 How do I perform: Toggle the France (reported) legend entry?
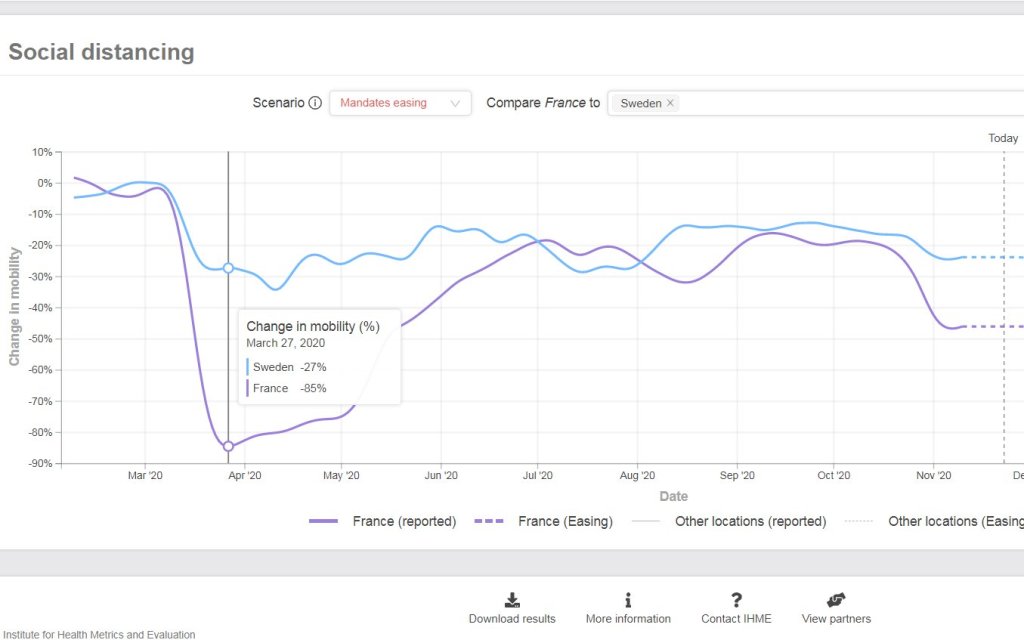[x=383, y=521]
